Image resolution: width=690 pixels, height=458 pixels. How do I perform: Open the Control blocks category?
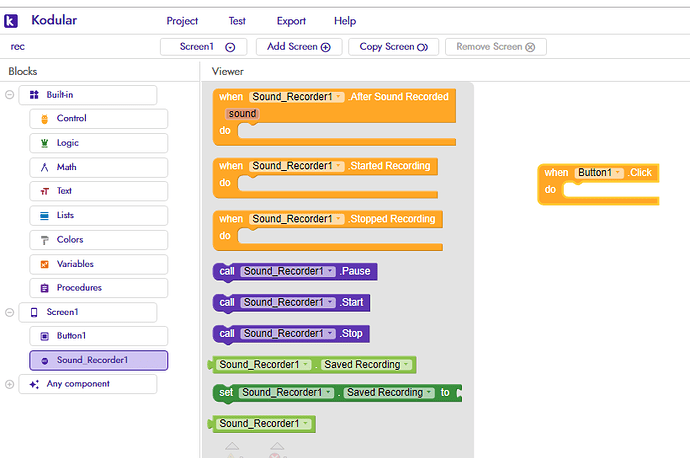(x=99, y=118)
